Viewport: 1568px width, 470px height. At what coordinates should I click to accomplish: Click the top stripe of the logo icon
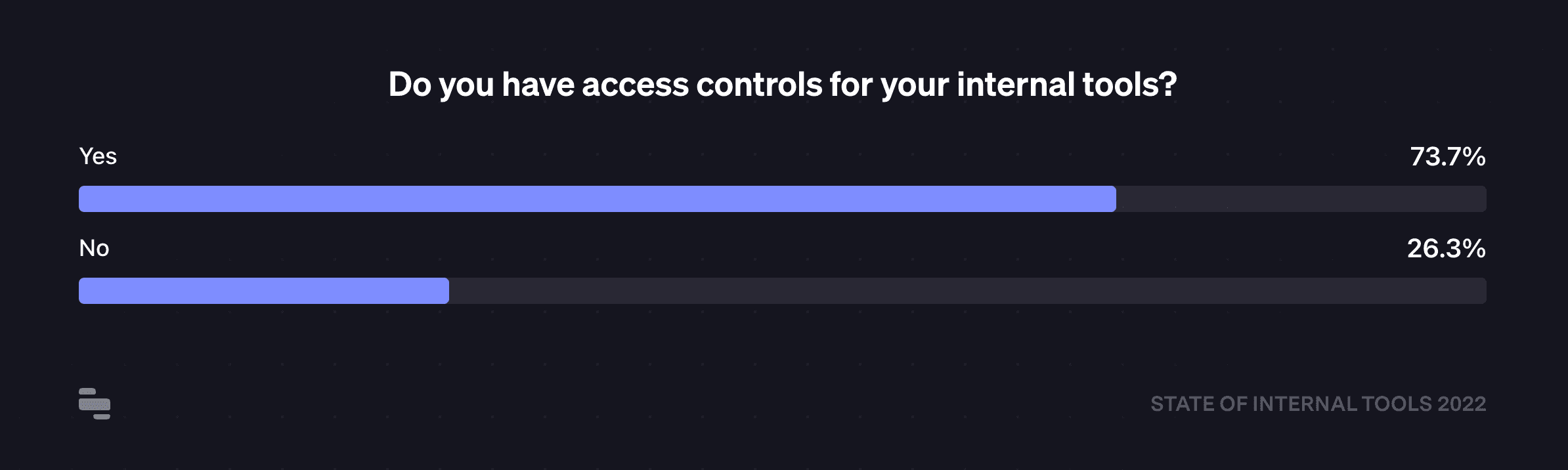coord(87,392)
